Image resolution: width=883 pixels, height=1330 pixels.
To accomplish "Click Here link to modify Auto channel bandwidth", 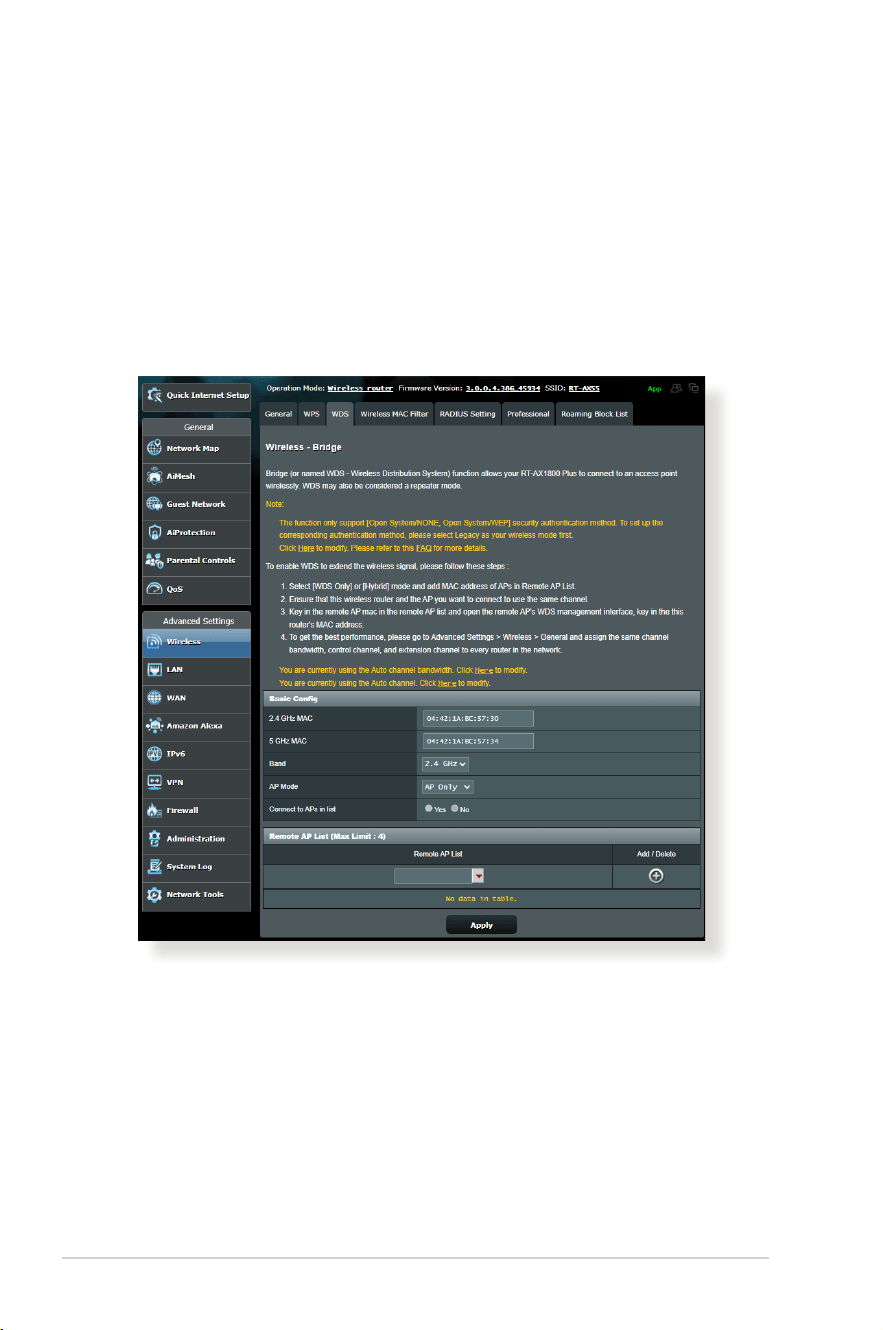I will [483, 669].
